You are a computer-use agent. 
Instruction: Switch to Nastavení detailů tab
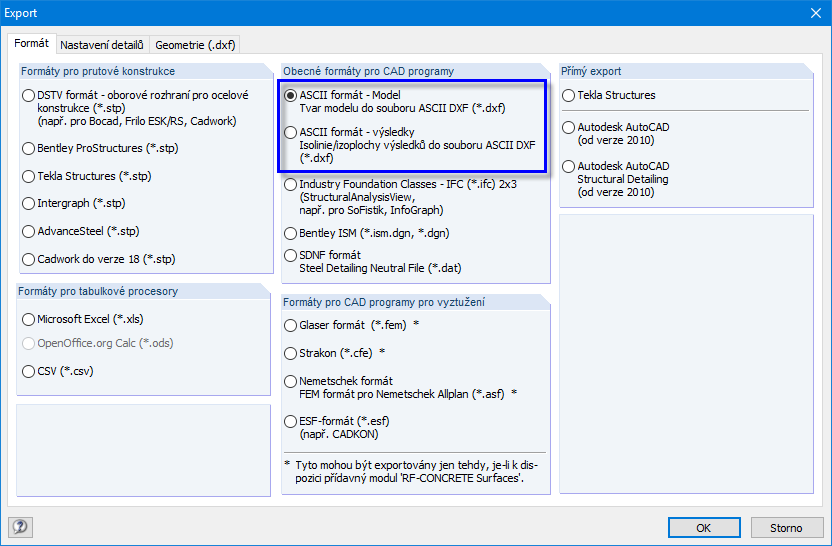[x=102, y=44]
